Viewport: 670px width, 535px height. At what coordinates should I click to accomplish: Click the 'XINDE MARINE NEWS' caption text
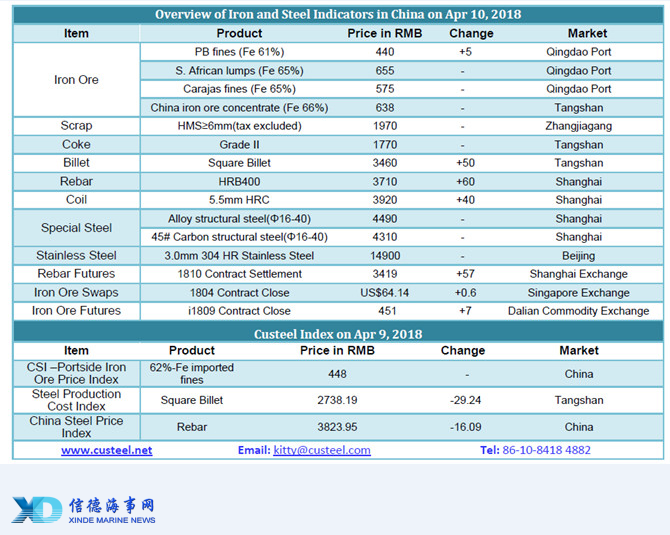tap(112, 520)
